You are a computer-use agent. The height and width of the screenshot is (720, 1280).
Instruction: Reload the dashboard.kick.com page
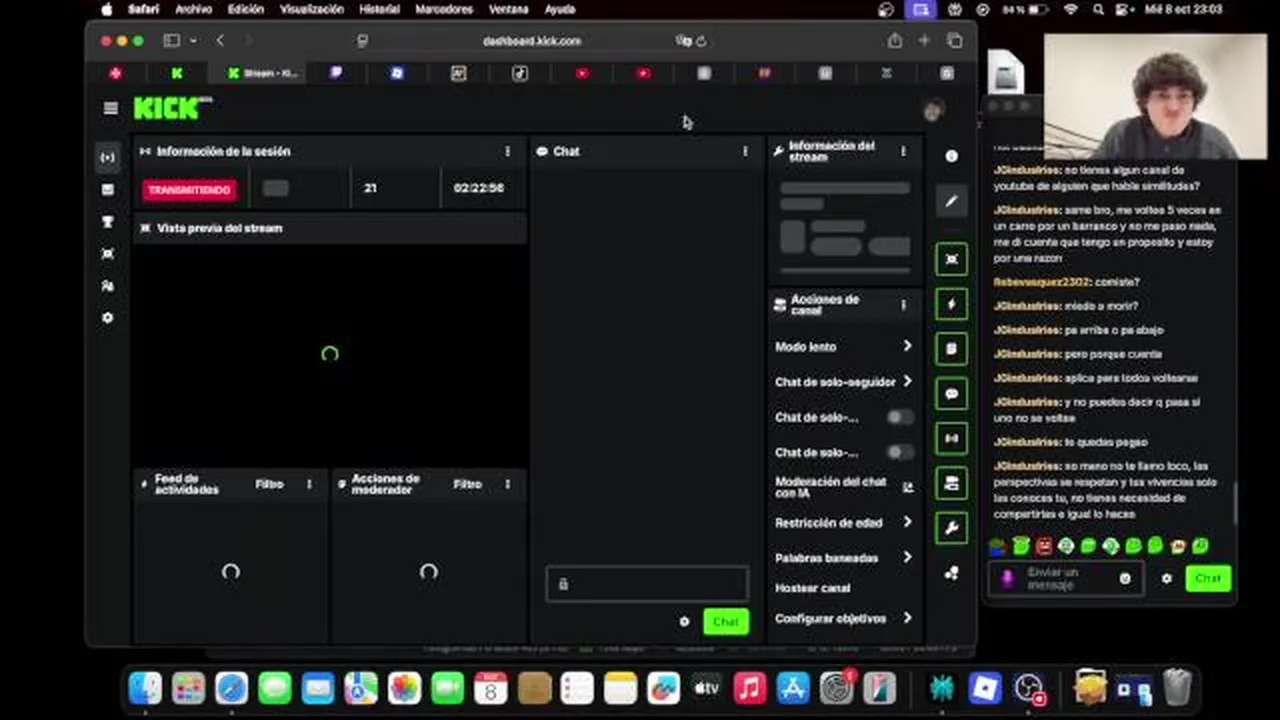click(701, 41)
